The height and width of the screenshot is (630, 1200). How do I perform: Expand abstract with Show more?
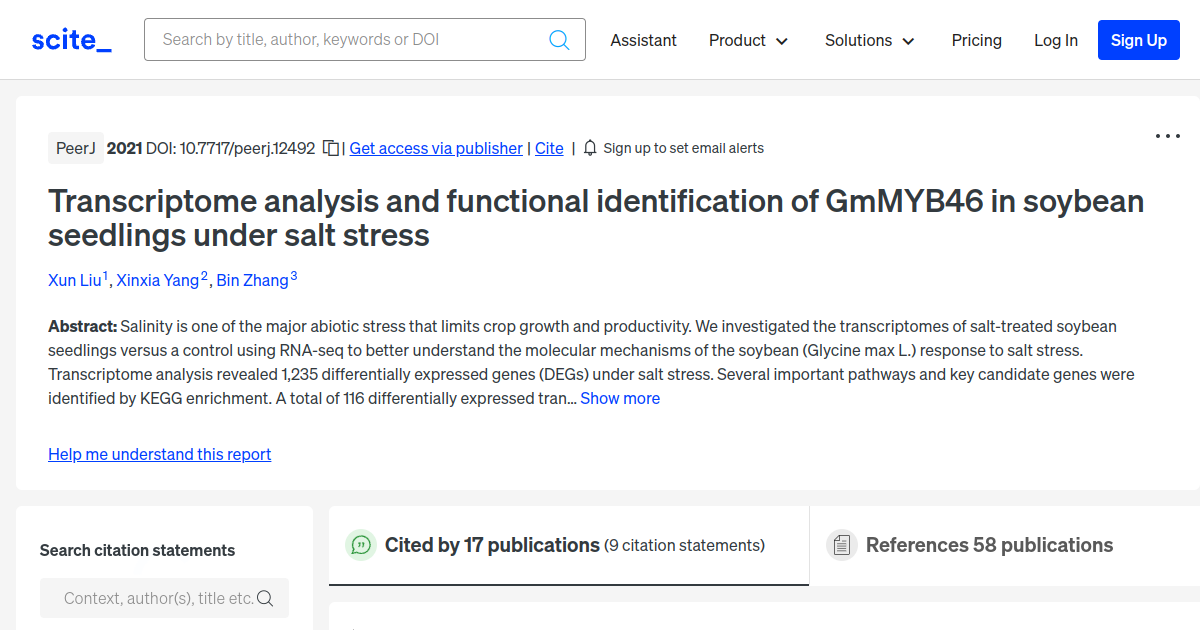[x=620, y=398]
